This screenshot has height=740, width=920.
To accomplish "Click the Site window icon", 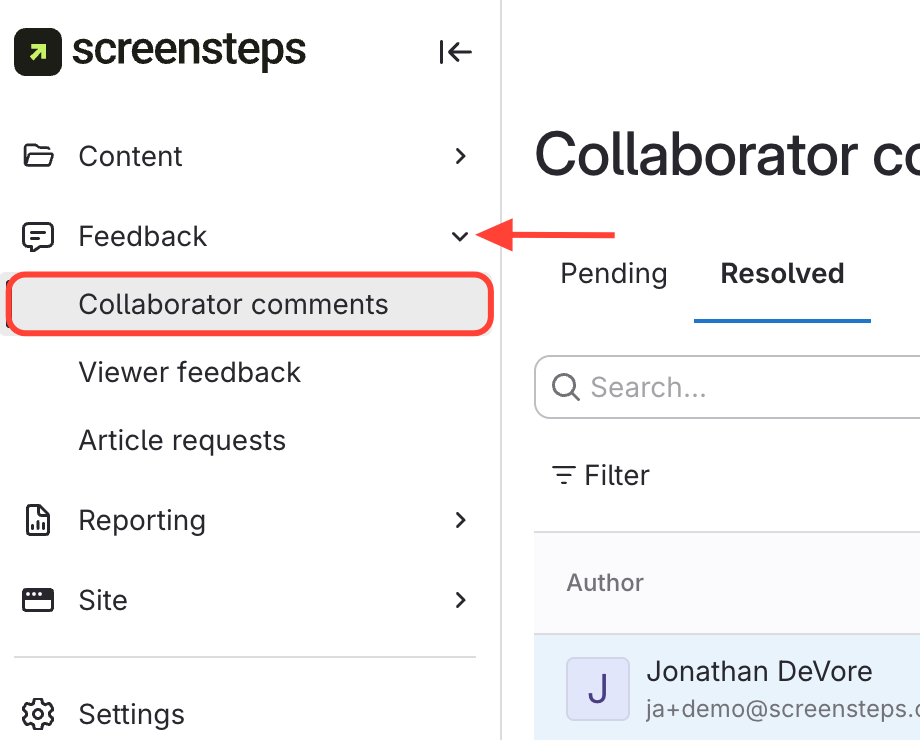I will tap(38, 600).
